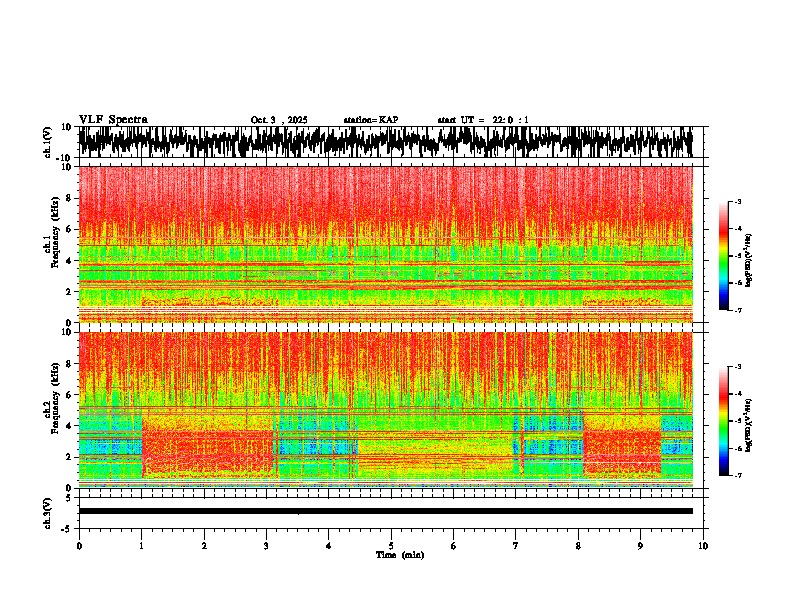Click the 'ch.3(V)' axis label
The image size is (792, 612).
(x=48, y=513)
